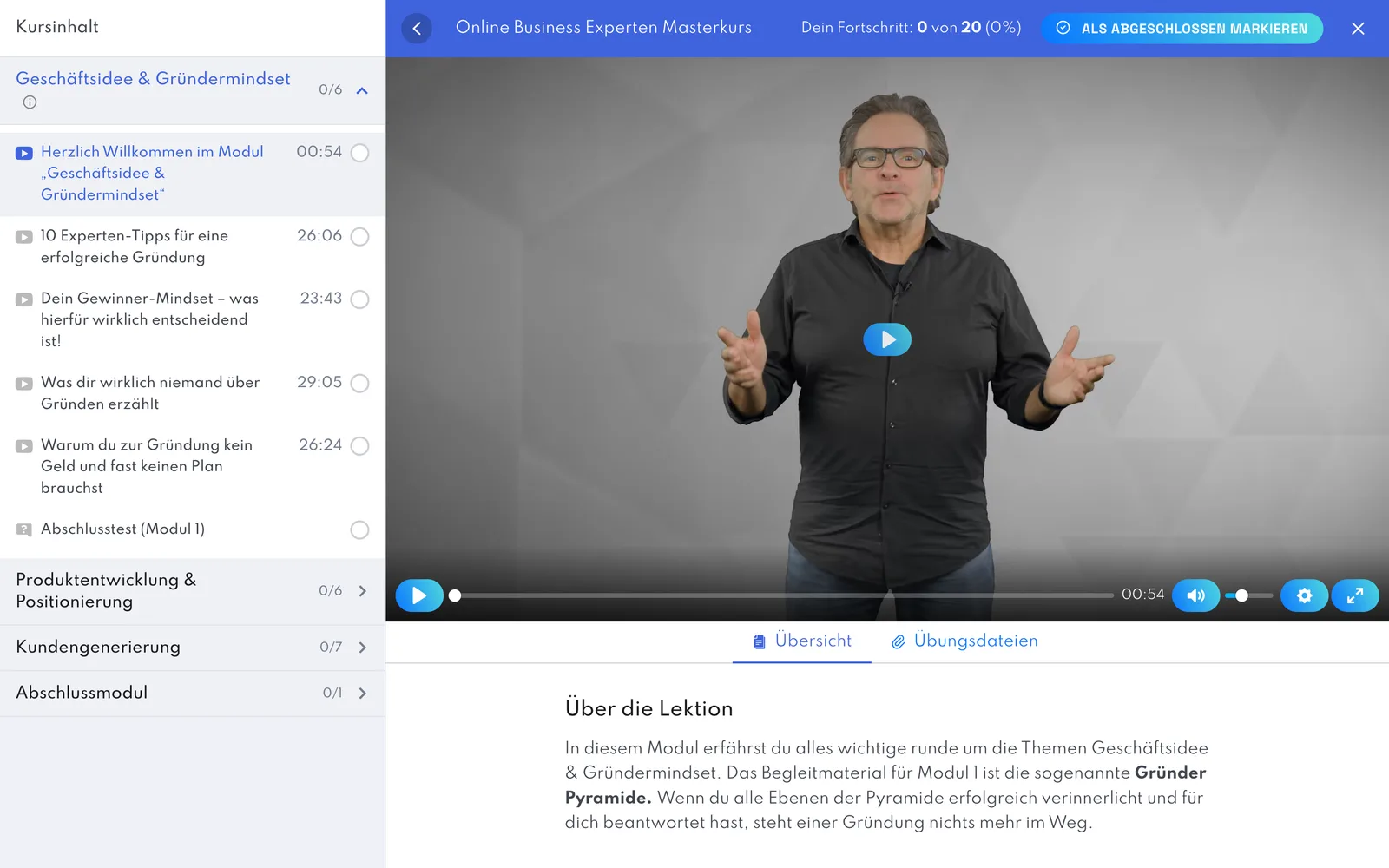Open lesson Dein Gewinner-Mindset
The height and width of the screenshot is (868, 1389).
(193, 319)
